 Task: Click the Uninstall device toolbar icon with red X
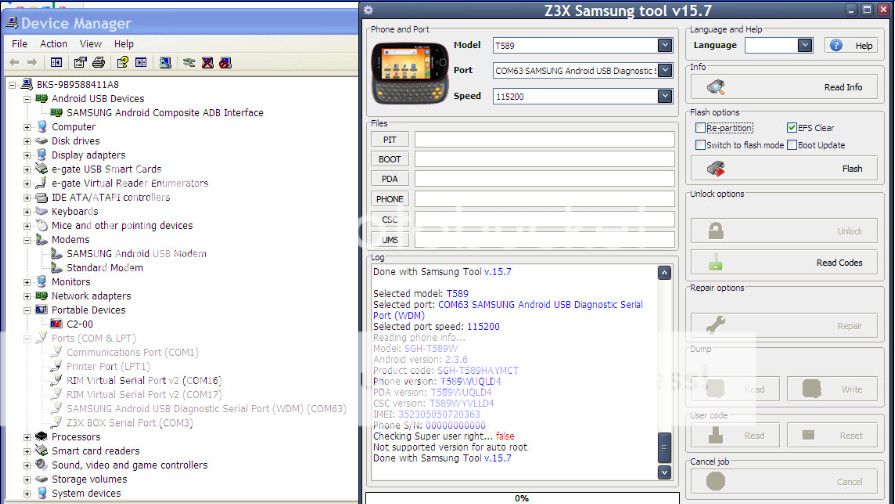click(x=207, y=62)
